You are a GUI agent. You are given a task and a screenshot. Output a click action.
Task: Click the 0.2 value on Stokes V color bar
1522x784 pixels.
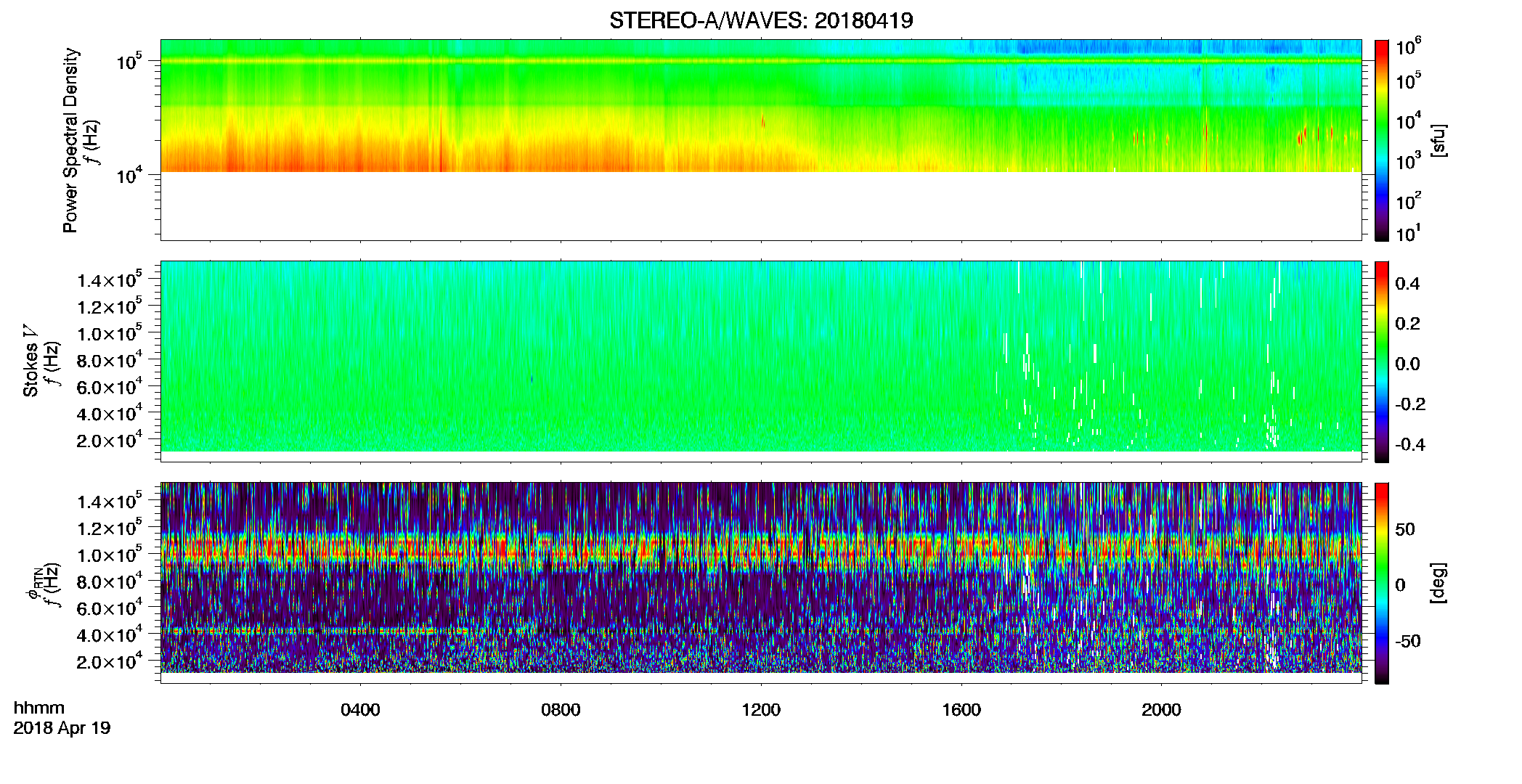click(1407, 324)
